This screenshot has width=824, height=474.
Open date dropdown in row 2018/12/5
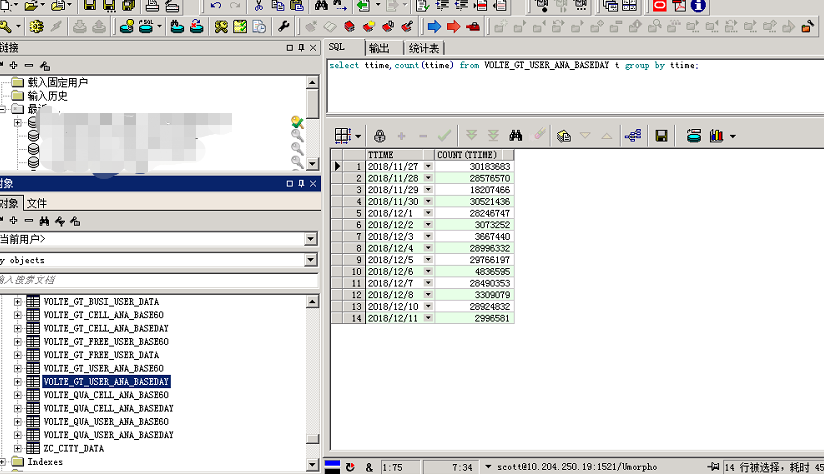(428, 260)
